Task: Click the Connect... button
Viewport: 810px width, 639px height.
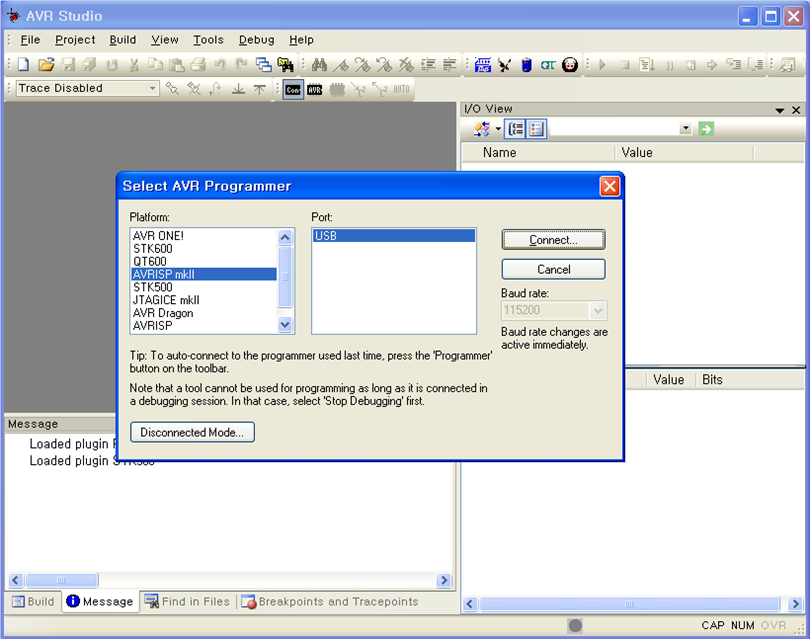Action: coord(553,240)
